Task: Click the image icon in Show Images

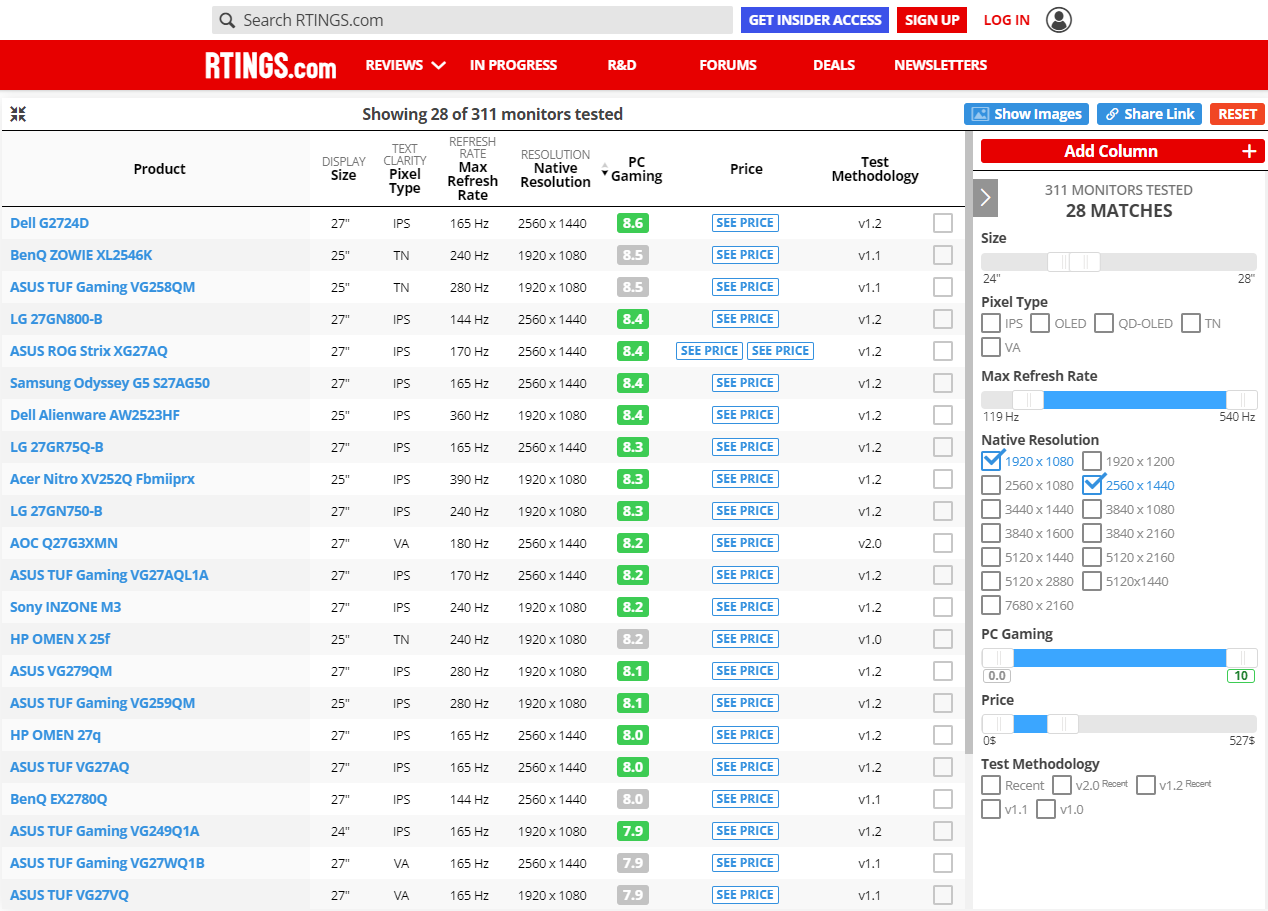Action: click(x=980, y=114)
